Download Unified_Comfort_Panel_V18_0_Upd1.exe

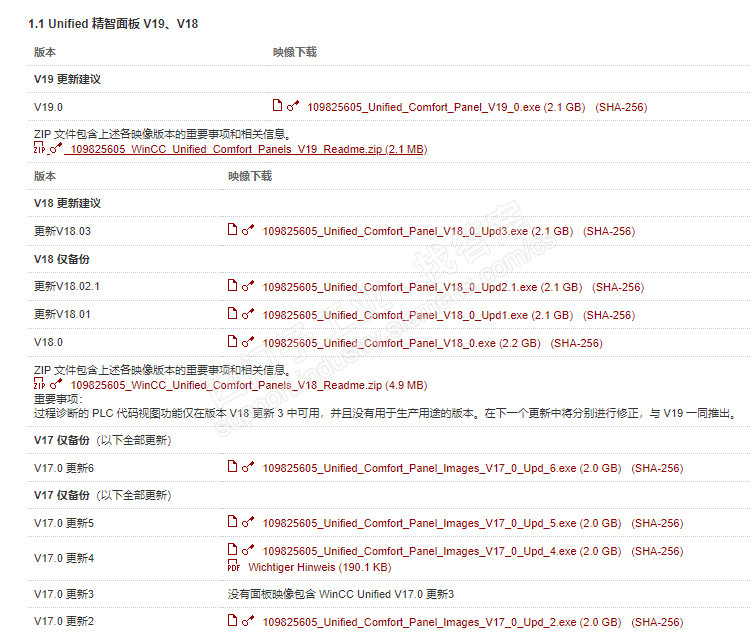click(x=418, y=315)
